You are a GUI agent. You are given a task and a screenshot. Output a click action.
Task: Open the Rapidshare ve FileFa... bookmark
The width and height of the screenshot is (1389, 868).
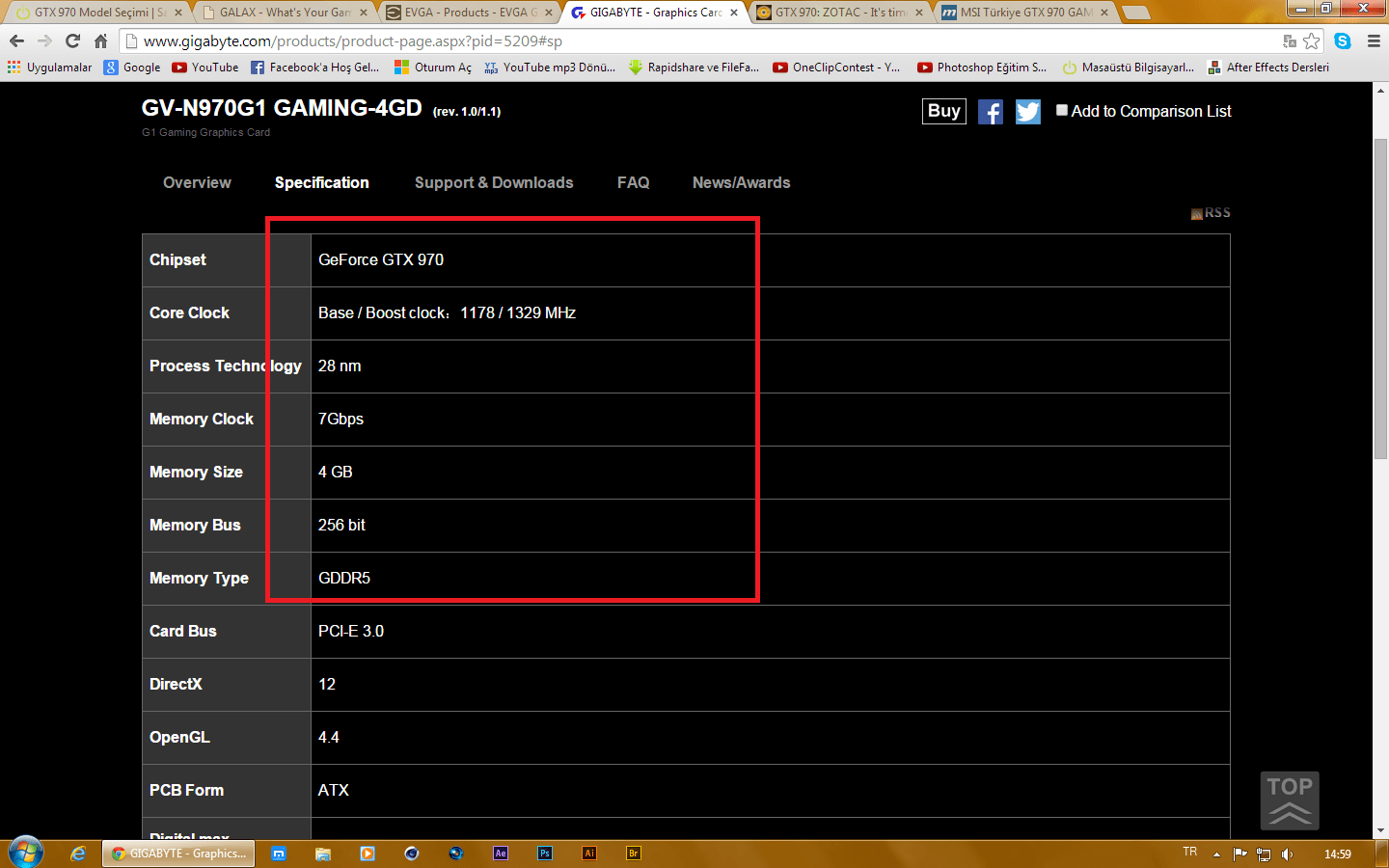point(694,68)
